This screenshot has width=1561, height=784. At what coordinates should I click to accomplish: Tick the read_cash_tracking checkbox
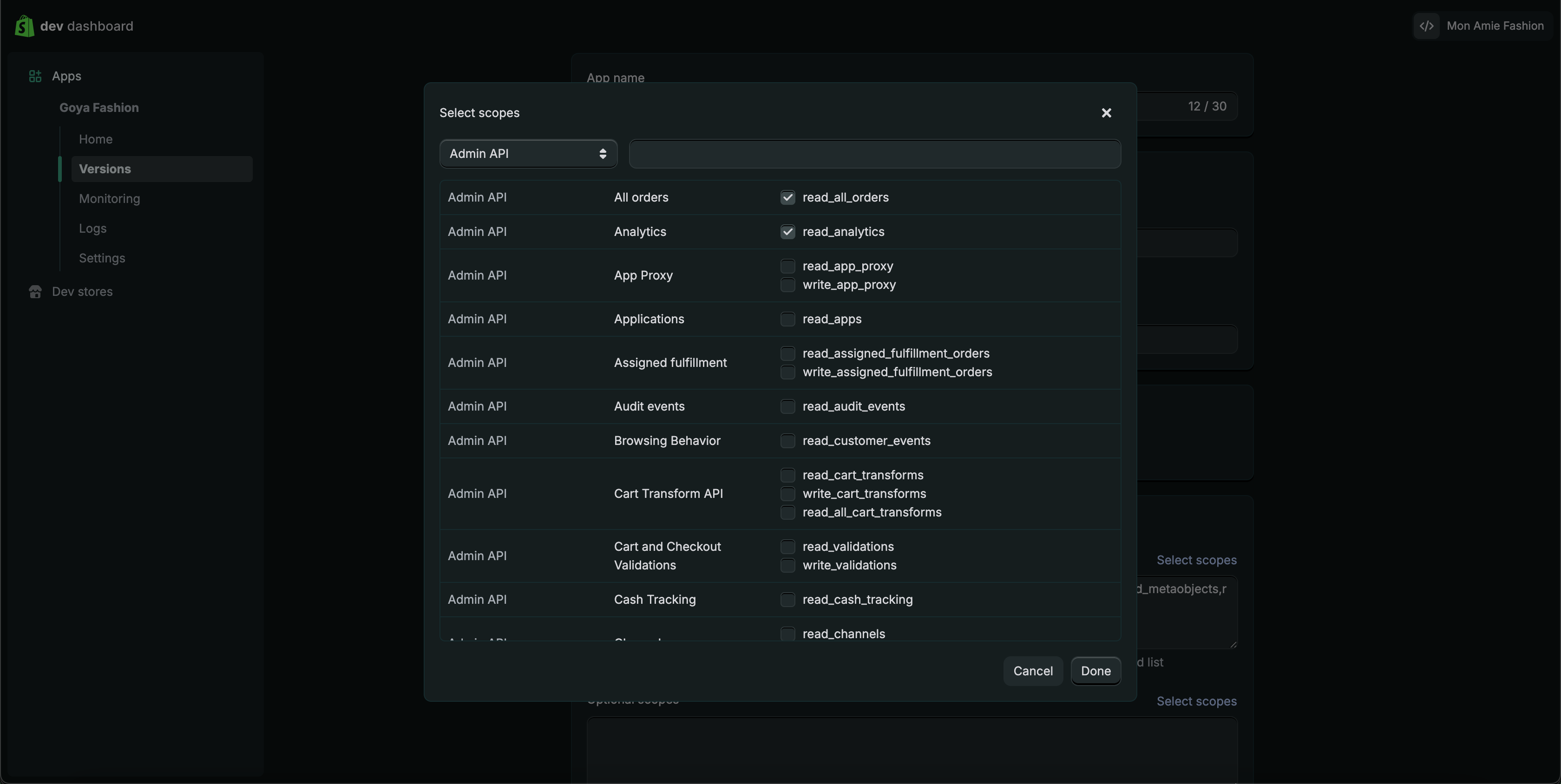787,600
